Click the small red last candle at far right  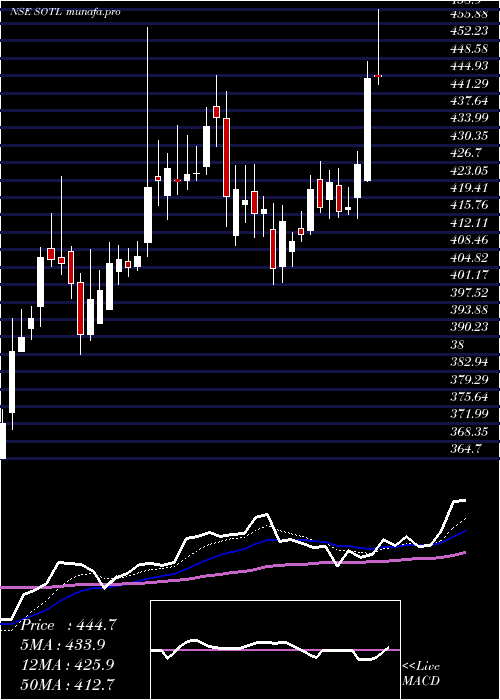click(378, 76)
